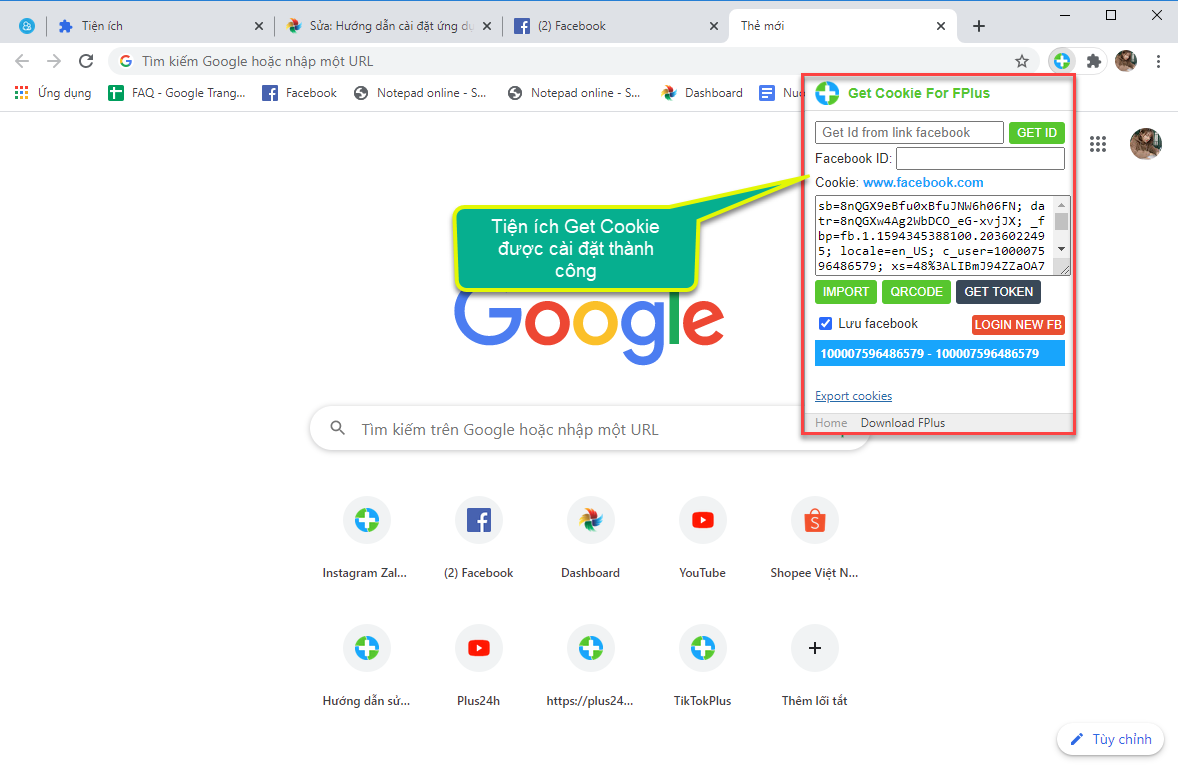1178x771 pixels.
Task: Reload the page with refresh icon
Action: pos(86,61)
